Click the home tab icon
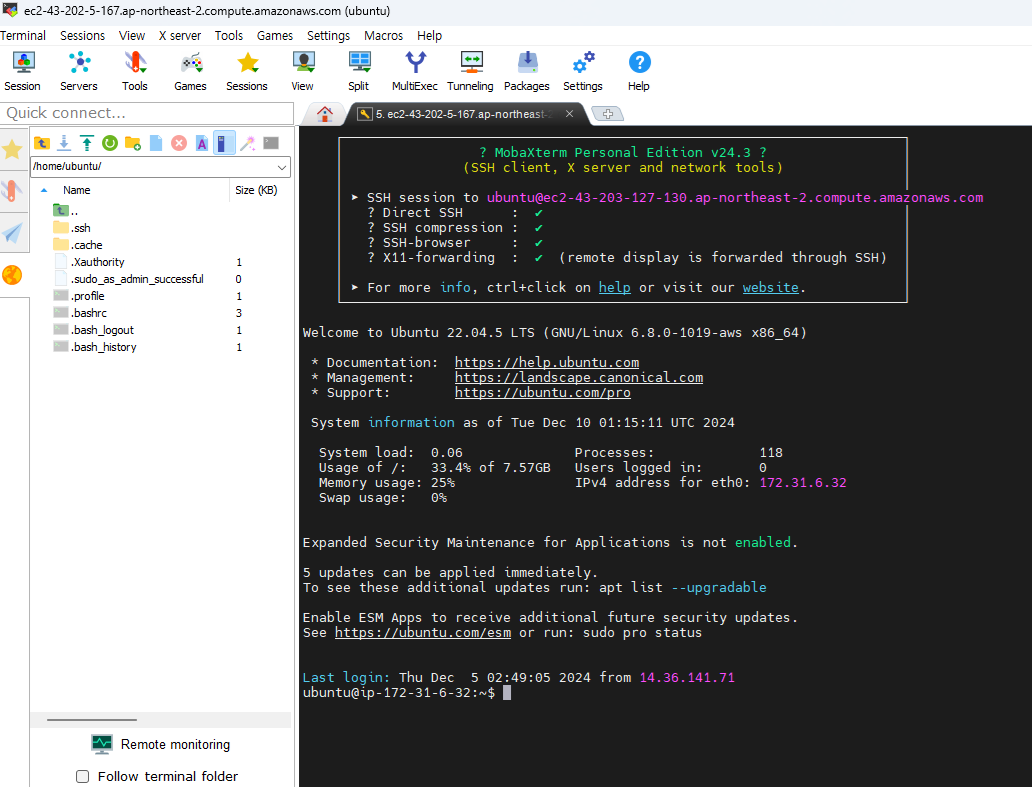Viewport: 1032px width, 787px height. 324,114
